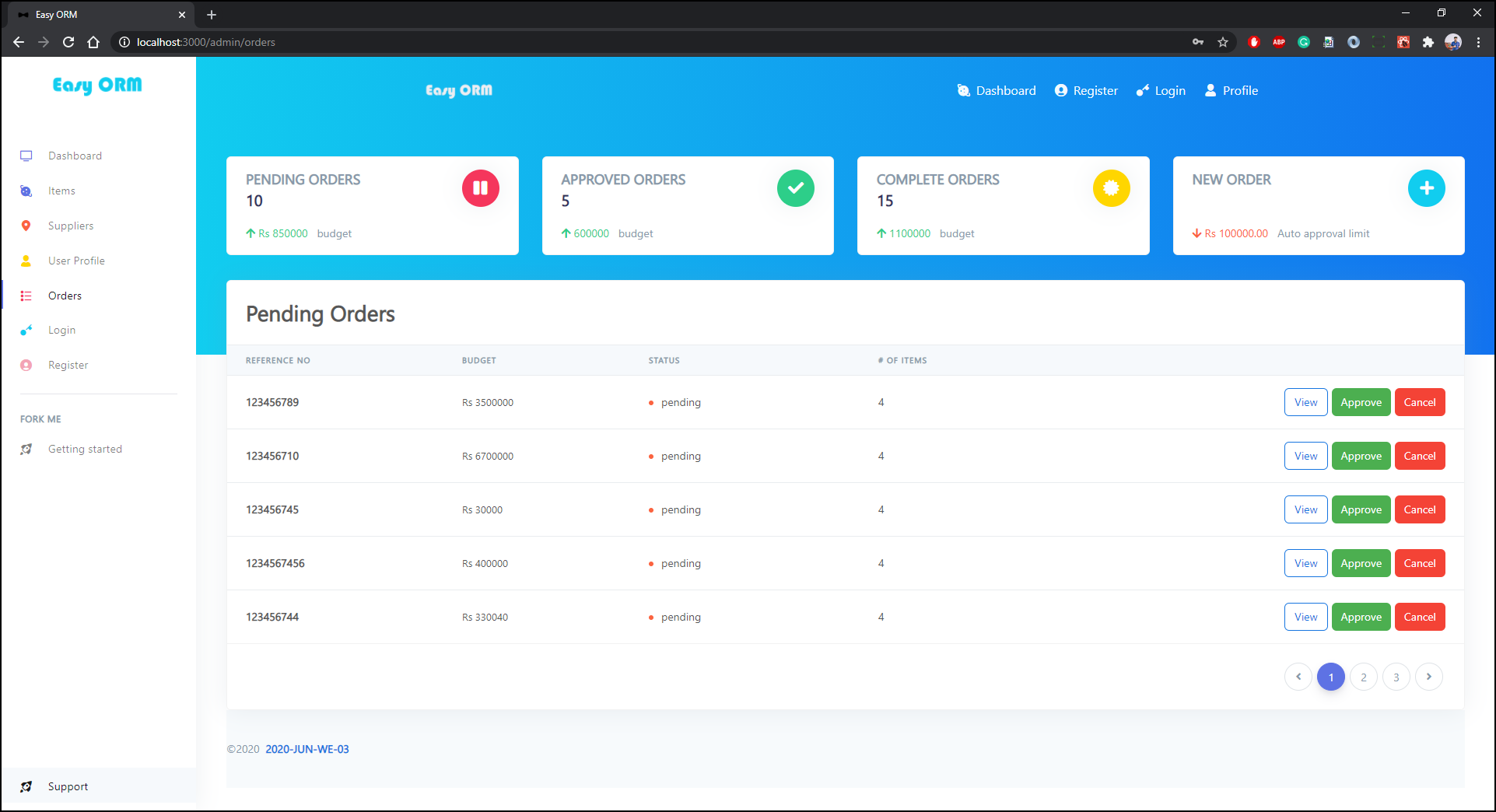Viewport: 1496px width, 812px height.
Task: Select page 3 in pagination
Action: pyautogui.click(x=1396, y=677)
